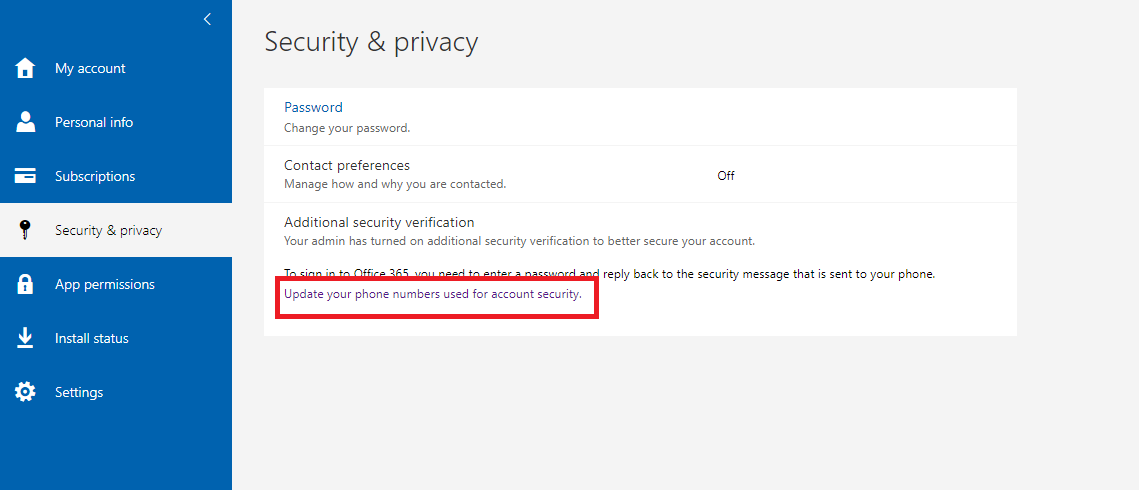Screen dimensions: 1139x490
Task: Go to the Personal info page
Action: (x=94, y=122)
